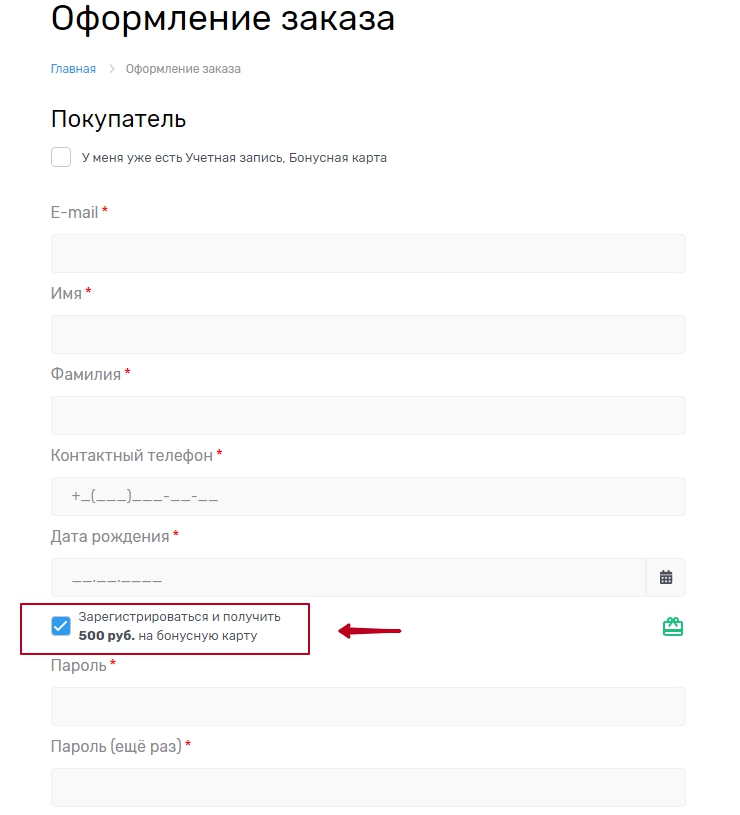Click the Контактный телефон masked field
Image resolution: width=740 pixels, height=815 pixels.
click(x=368, y=497)
